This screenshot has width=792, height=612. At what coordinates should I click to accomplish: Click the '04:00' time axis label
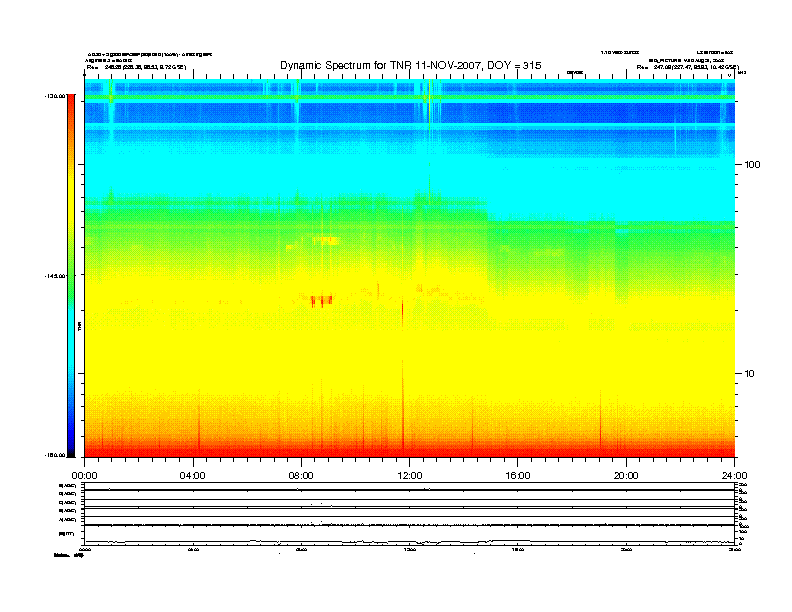(x=192, y=476)
